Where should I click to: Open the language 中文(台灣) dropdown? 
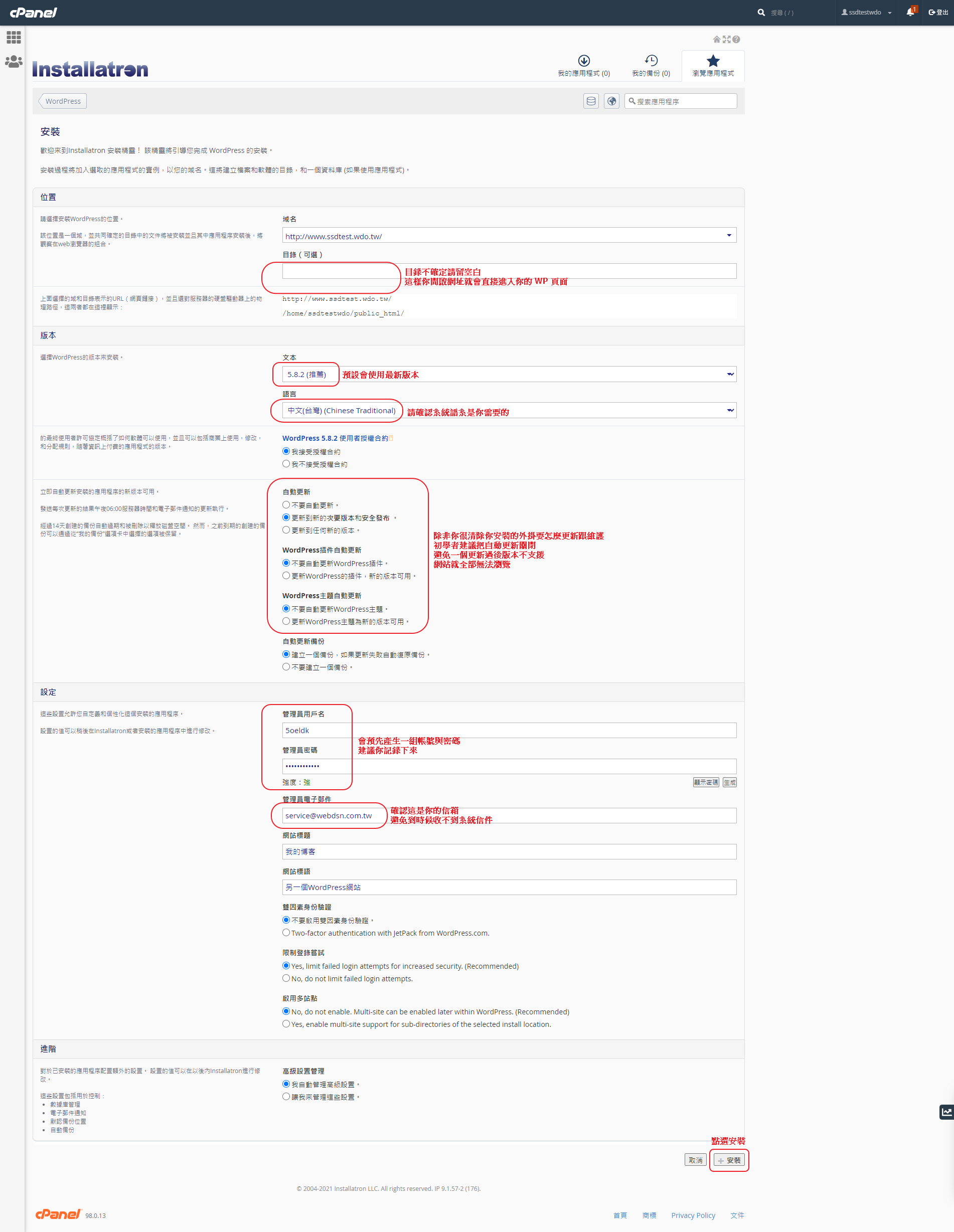(510, 410)
